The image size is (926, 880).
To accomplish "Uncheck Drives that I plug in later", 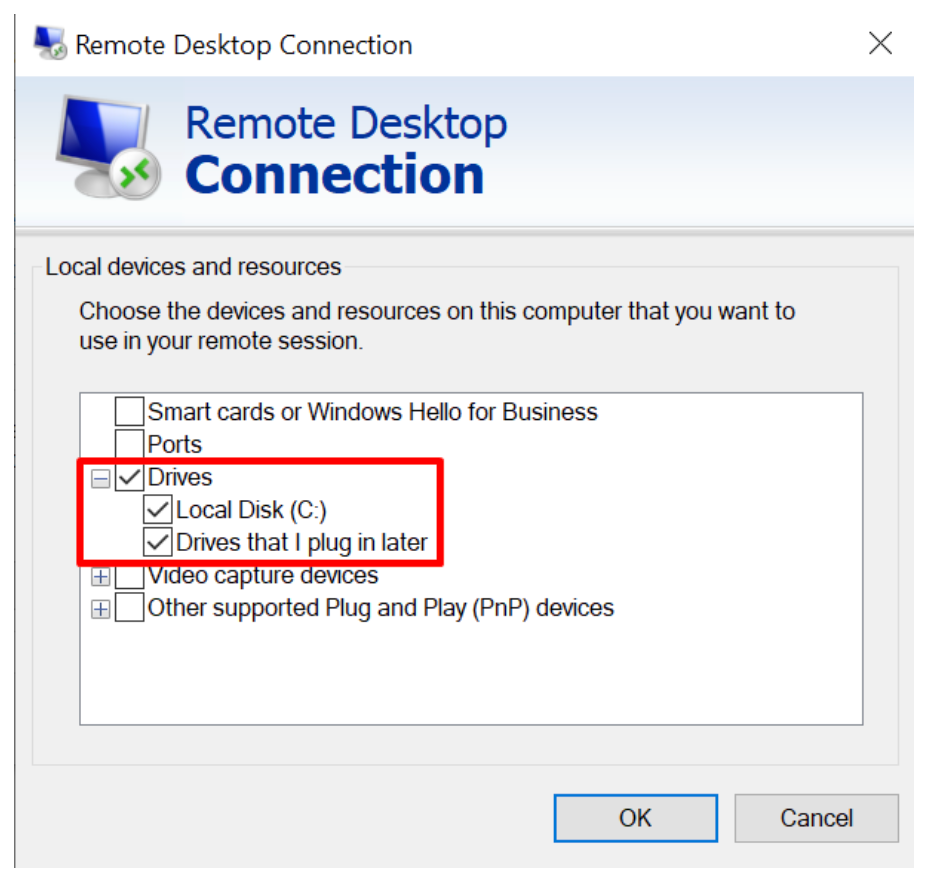I will click(157, 541).
